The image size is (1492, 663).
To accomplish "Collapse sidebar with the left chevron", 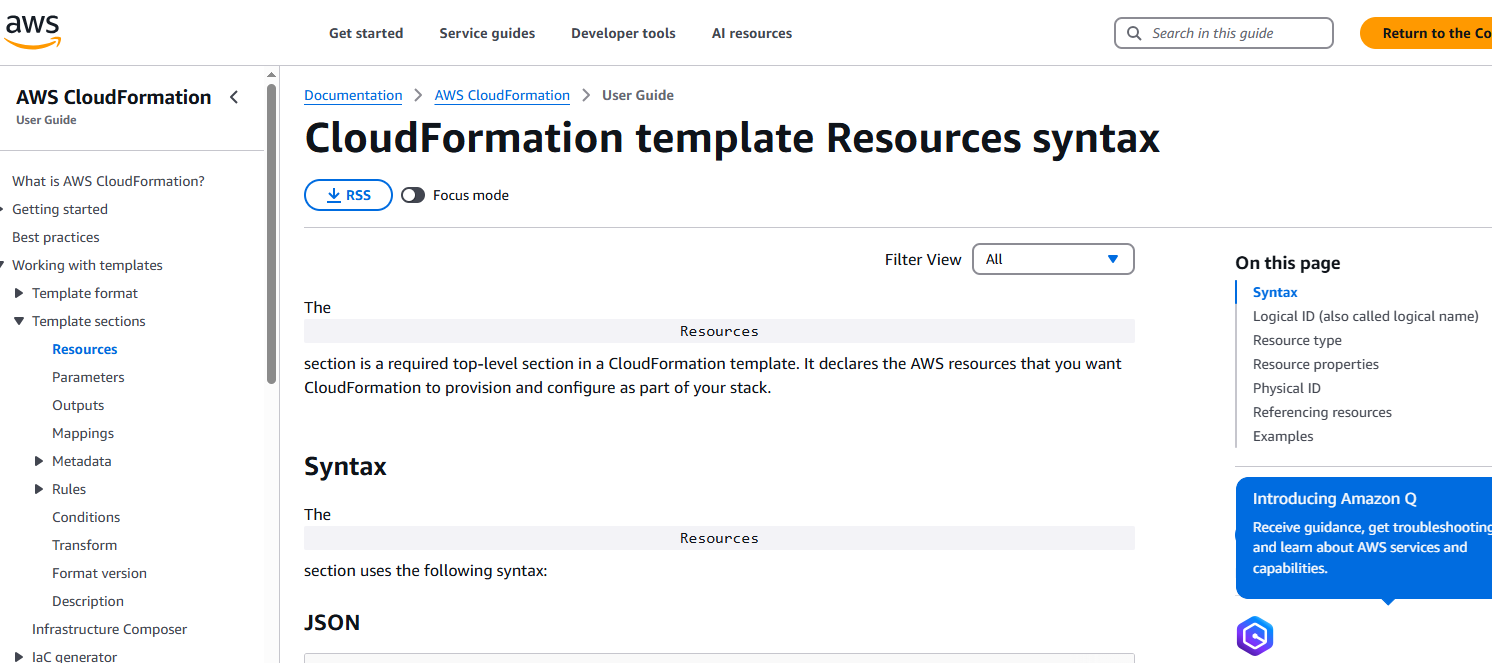I will (234, 97).
